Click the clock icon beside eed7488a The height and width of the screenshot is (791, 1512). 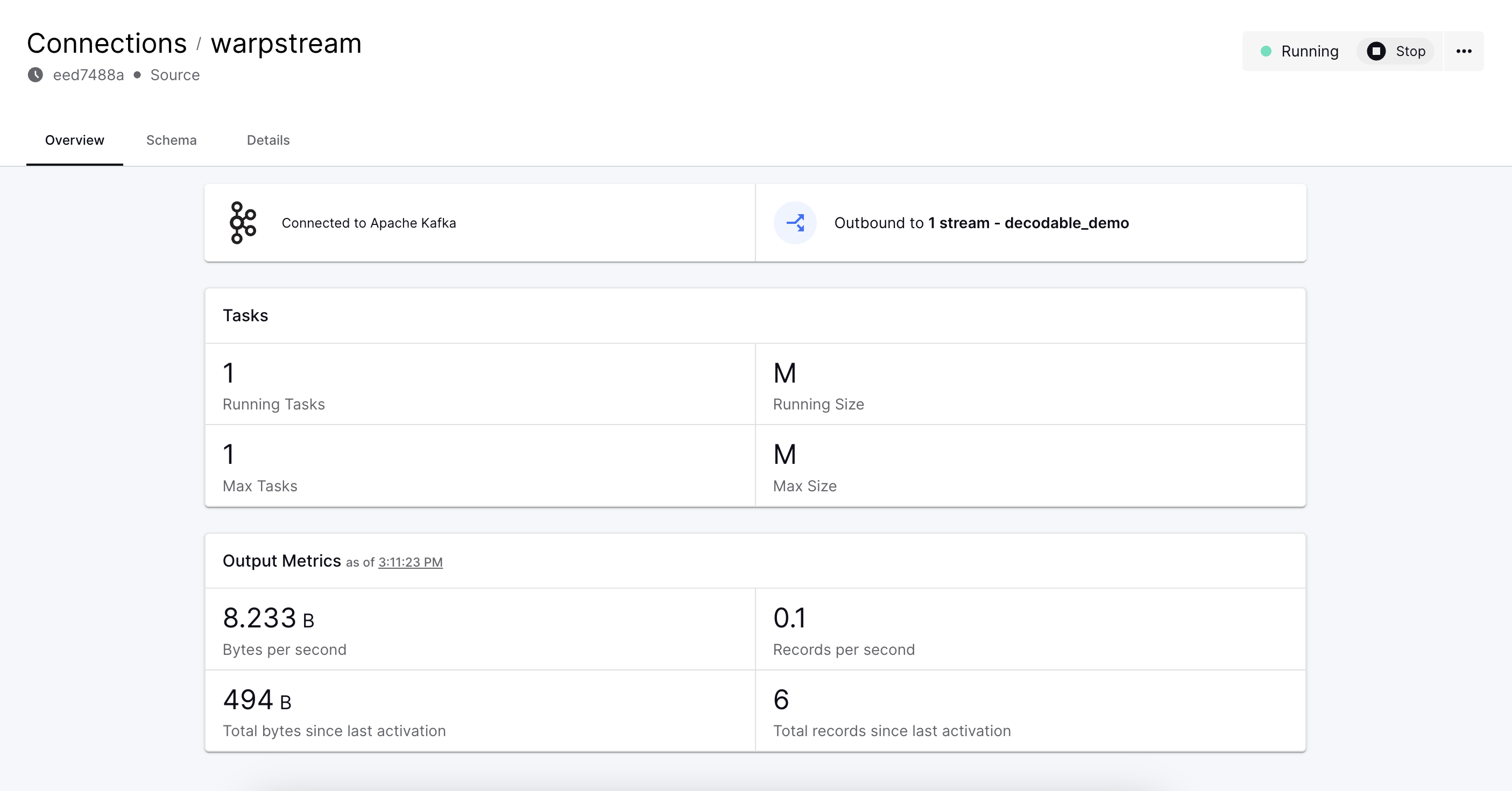[36, 75]
